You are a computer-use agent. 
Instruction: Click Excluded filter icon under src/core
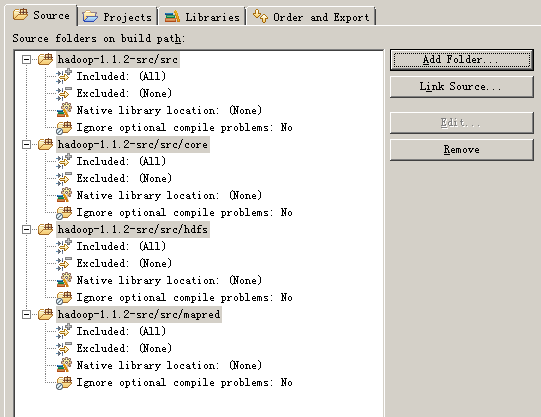coord(64,178)
